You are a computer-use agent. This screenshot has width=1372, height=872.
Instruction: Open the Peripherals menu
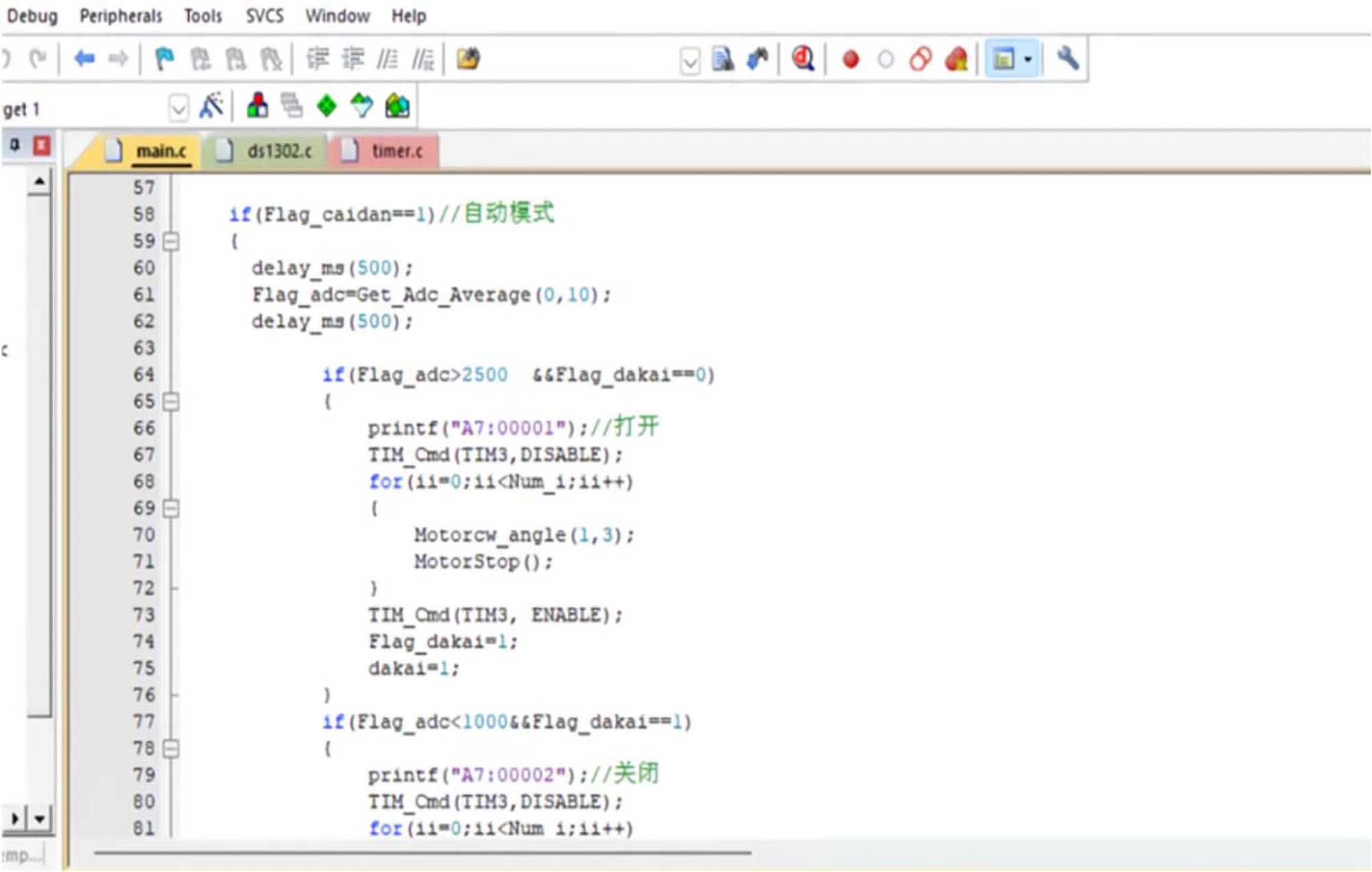[121, 16]
